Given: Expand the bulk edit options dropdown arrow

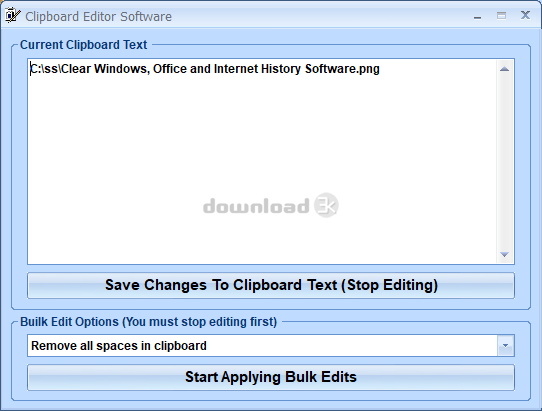Looking at the screenshot, I should coord(506,346).
